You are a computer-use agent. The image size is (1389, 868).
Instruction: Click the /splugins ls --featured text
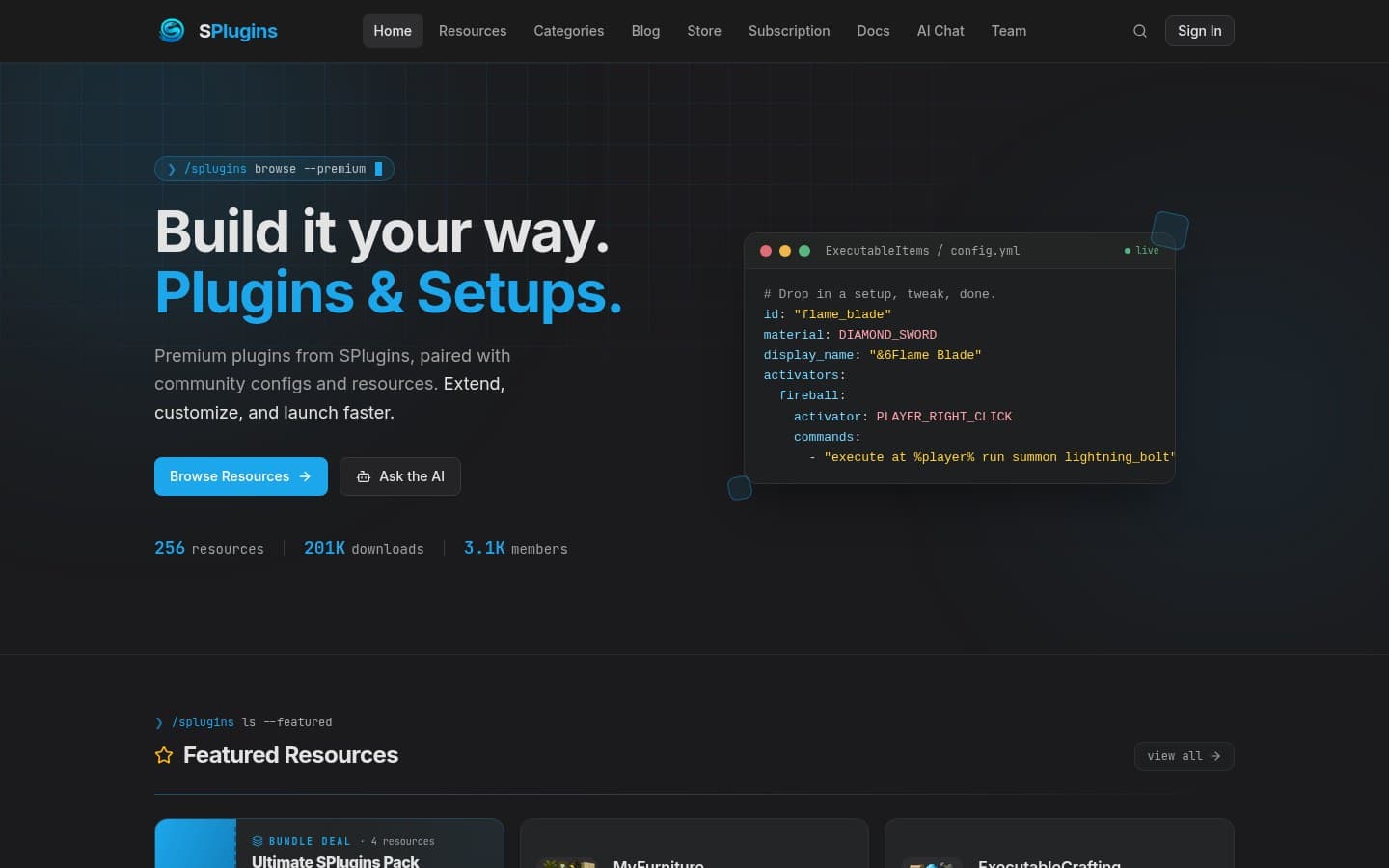(x=252, y=722)
